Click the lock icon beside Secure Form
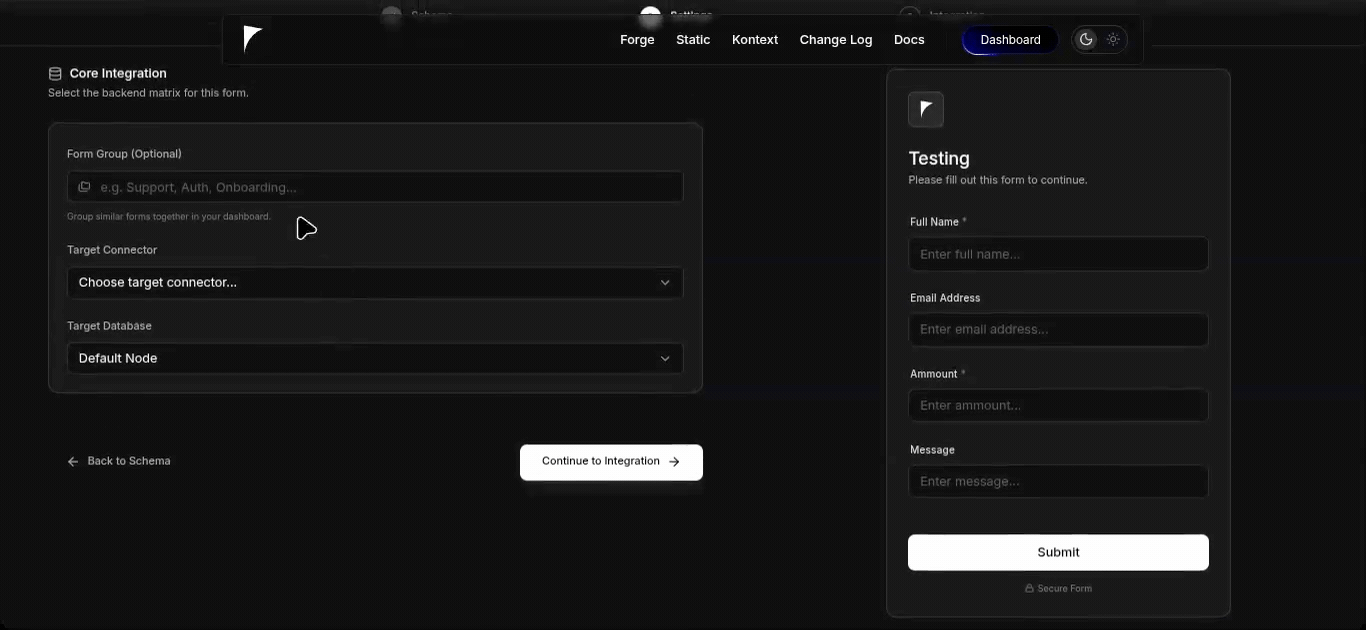 point(1029,588)
